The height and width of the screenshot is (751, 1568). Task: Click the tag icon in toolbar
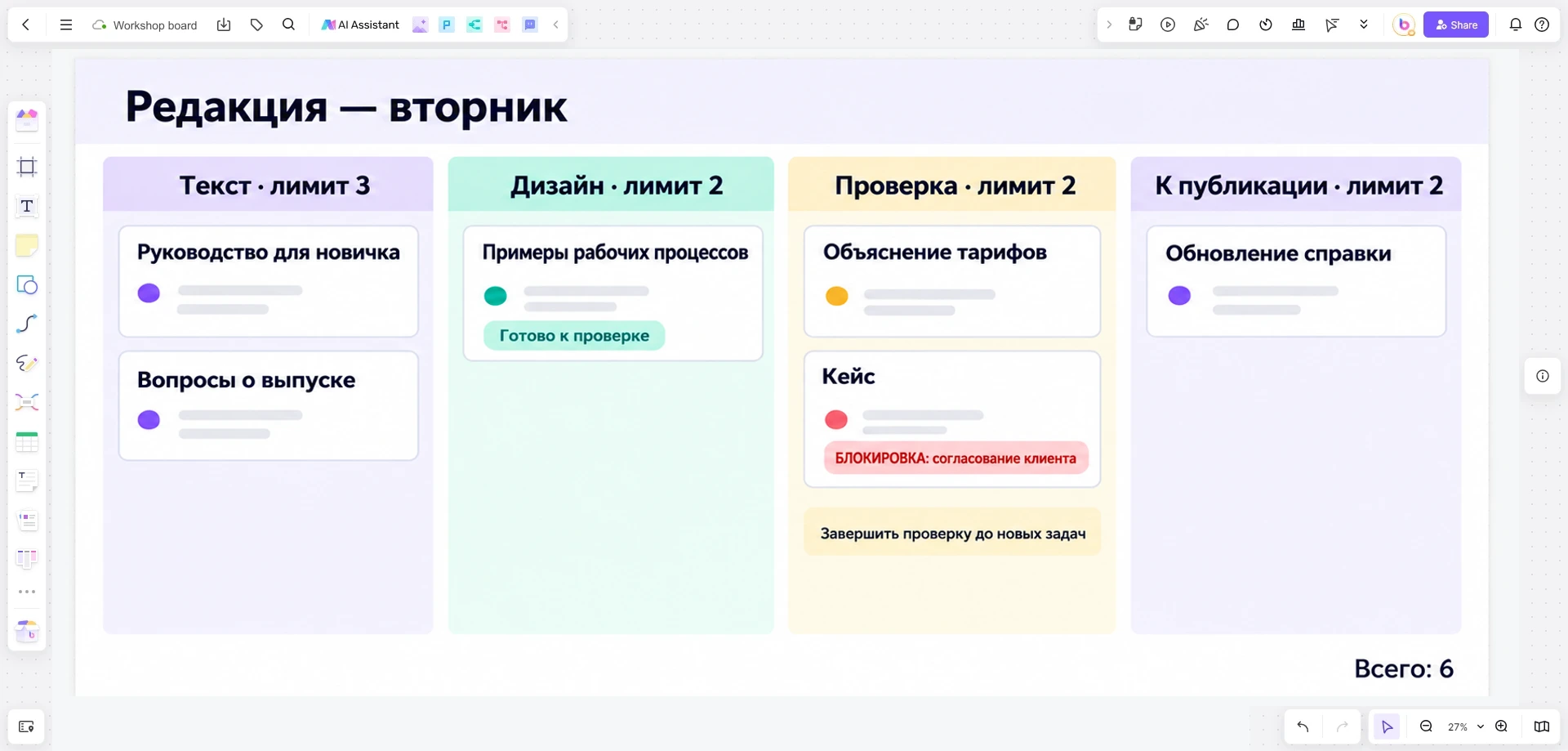pyautogui.click(x=256, y=25)
